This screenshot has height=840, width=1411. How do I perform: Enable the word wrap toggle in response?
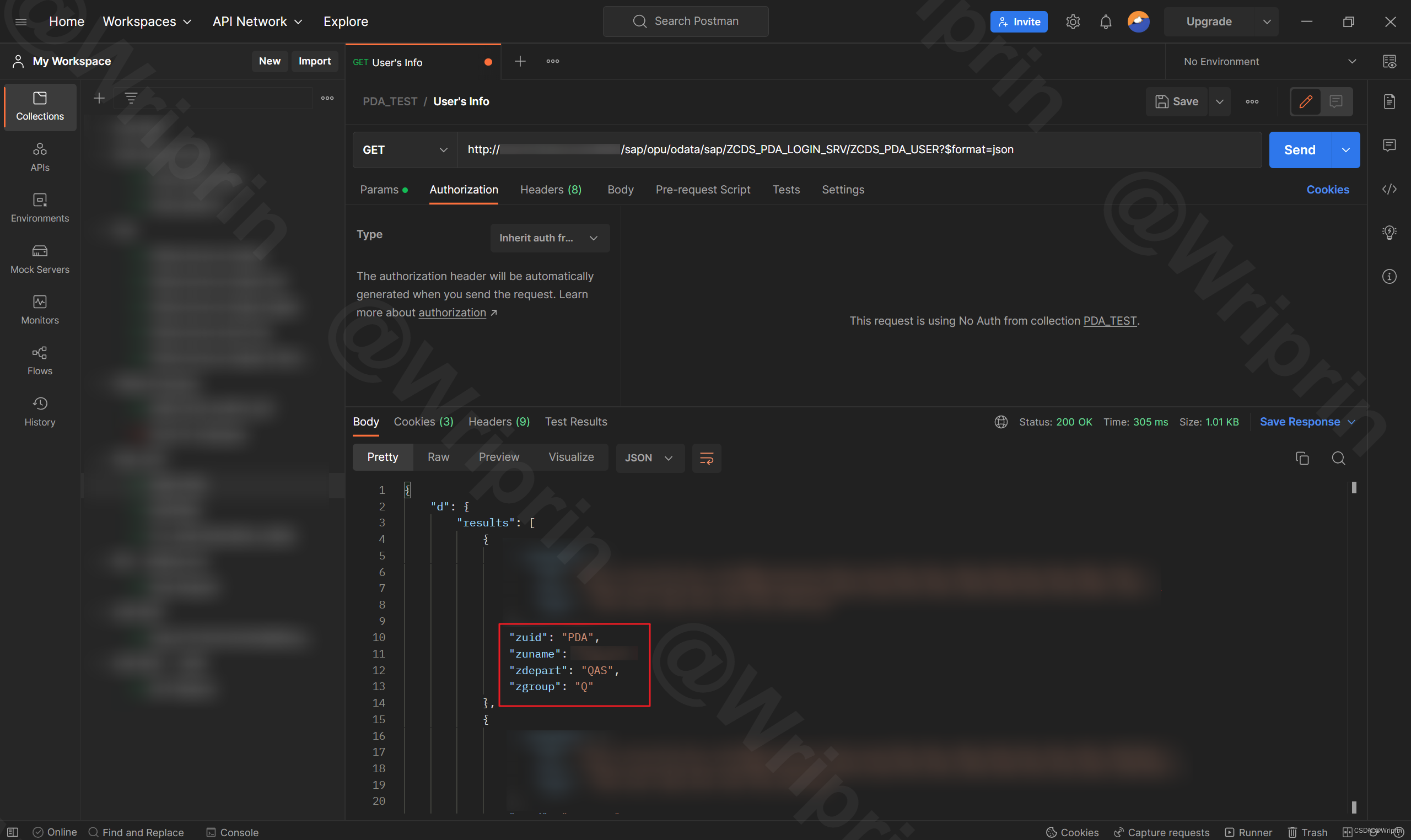pos(707,457)
